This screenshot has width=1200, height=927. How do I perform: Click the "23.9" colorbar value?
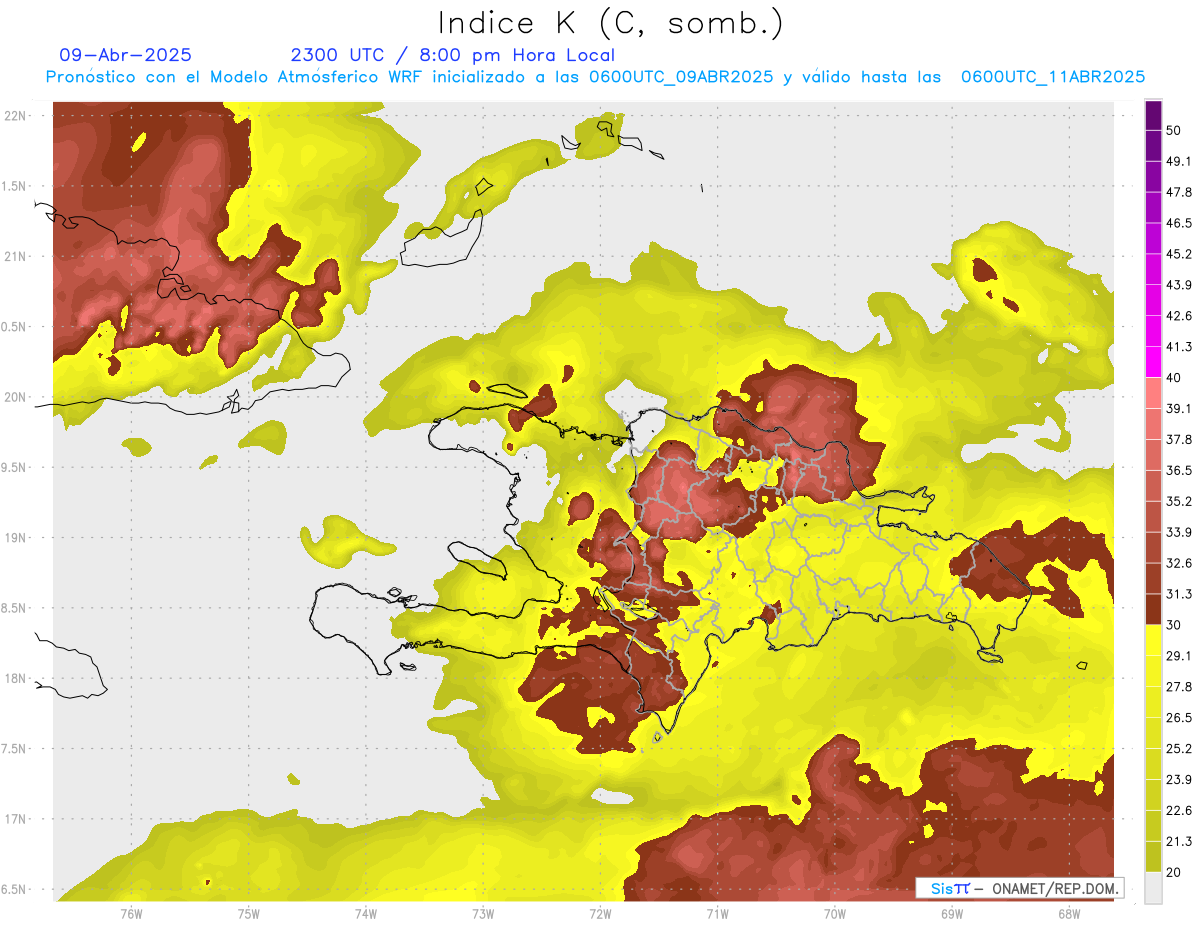1179,779
